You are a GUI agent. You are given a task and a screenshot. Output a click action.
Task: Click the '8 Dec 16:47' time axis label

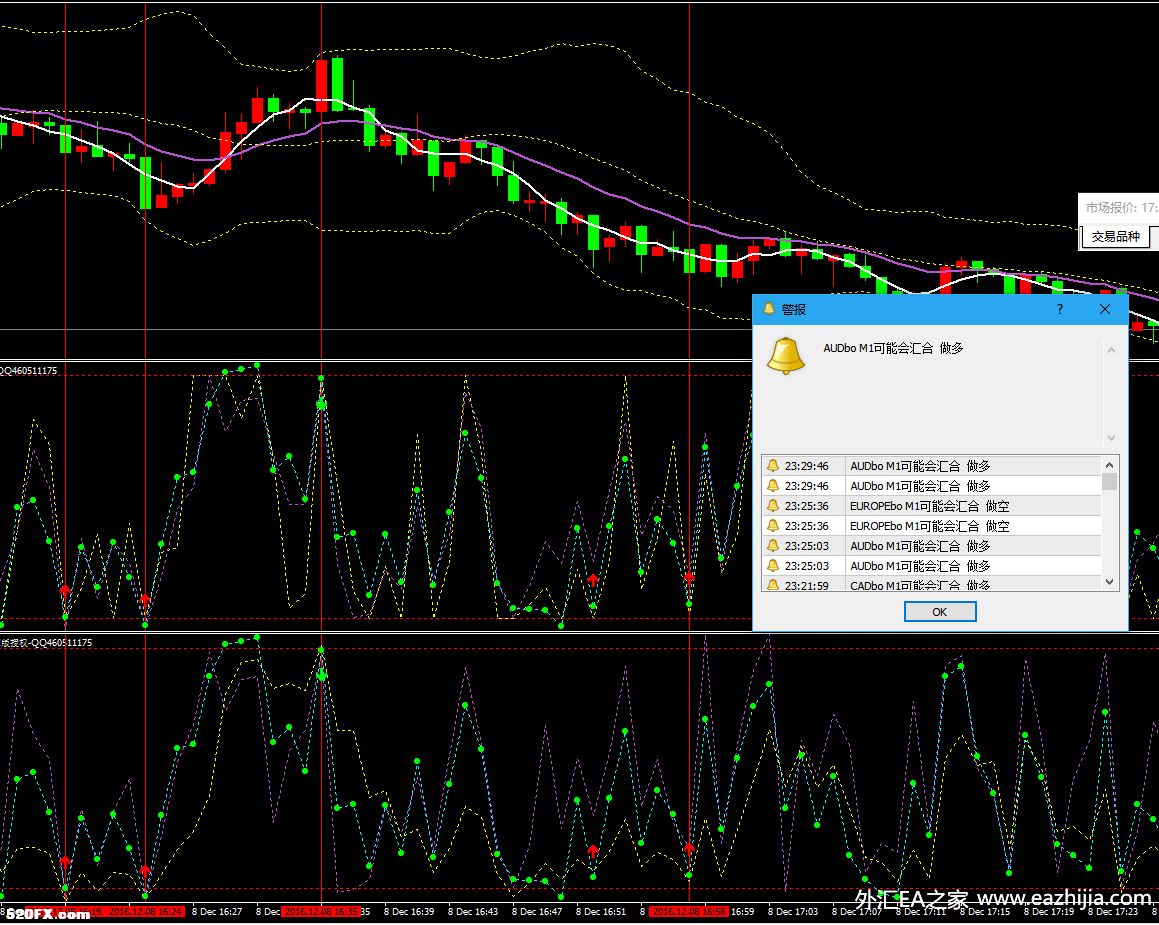[x=537, y=912]
